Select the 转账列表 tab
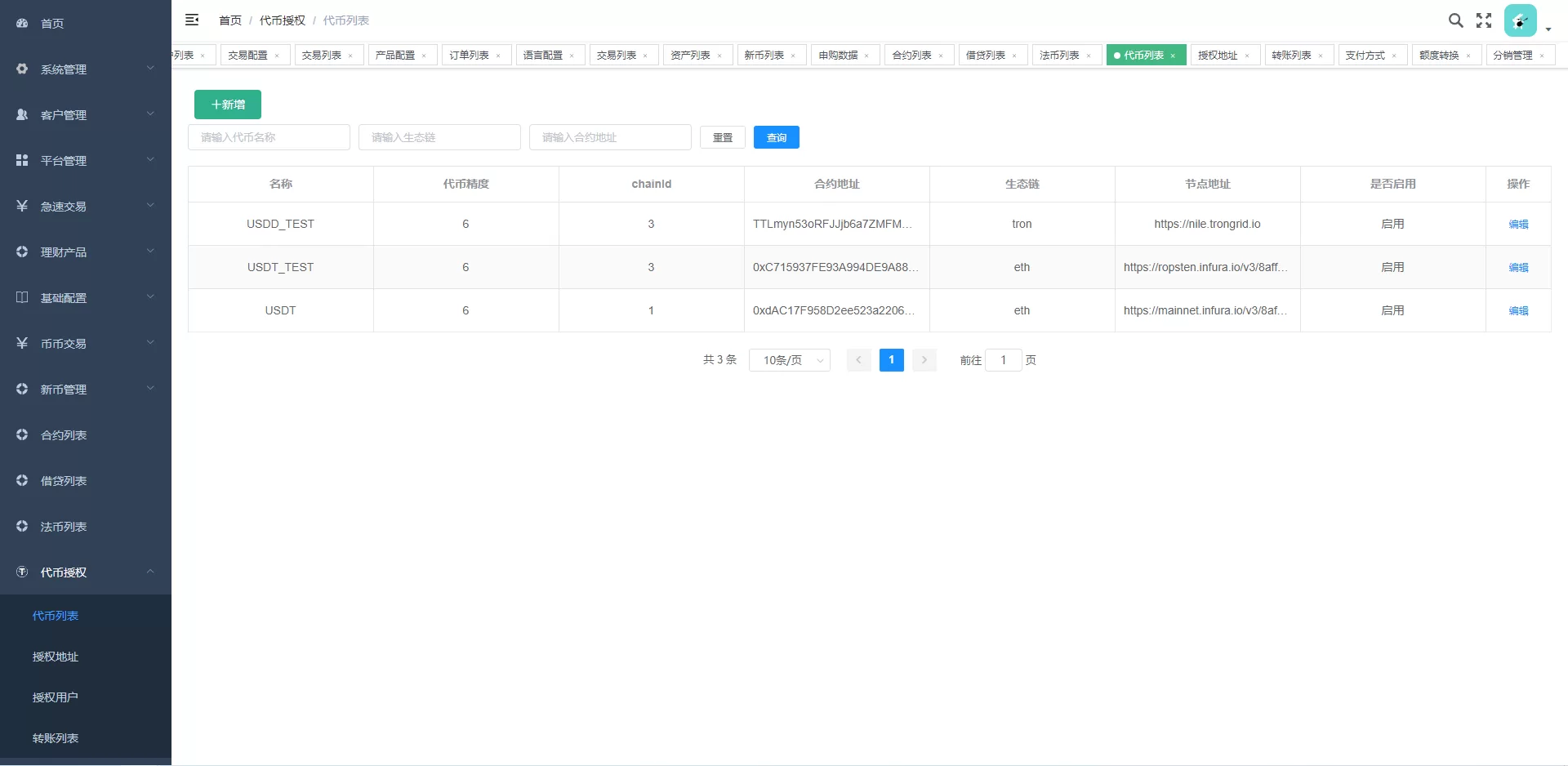 pyautogui.click(x=1293, y=55)
